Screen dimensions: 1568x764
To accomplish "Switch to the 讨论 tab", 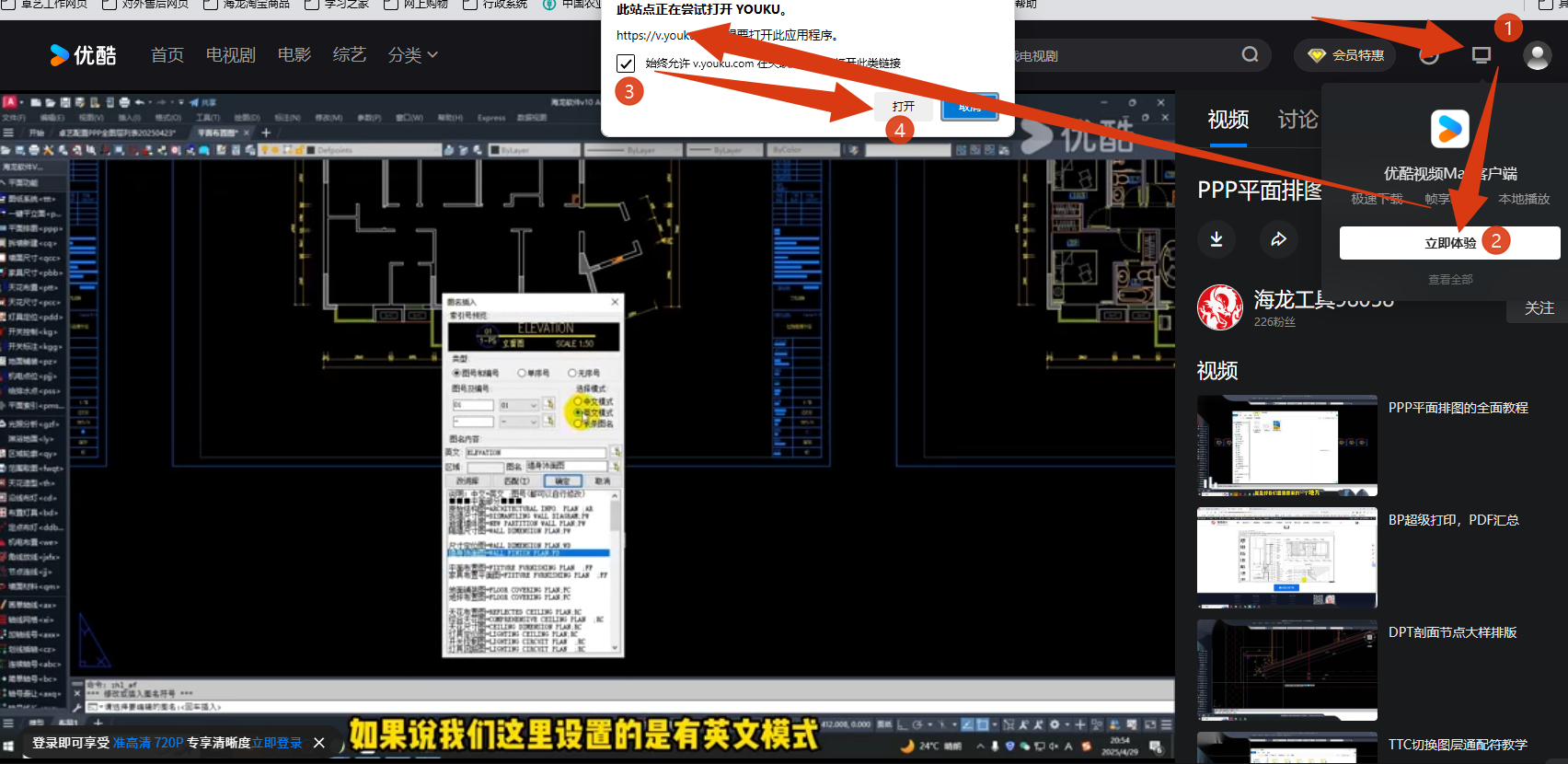I will coord(1297,120).
